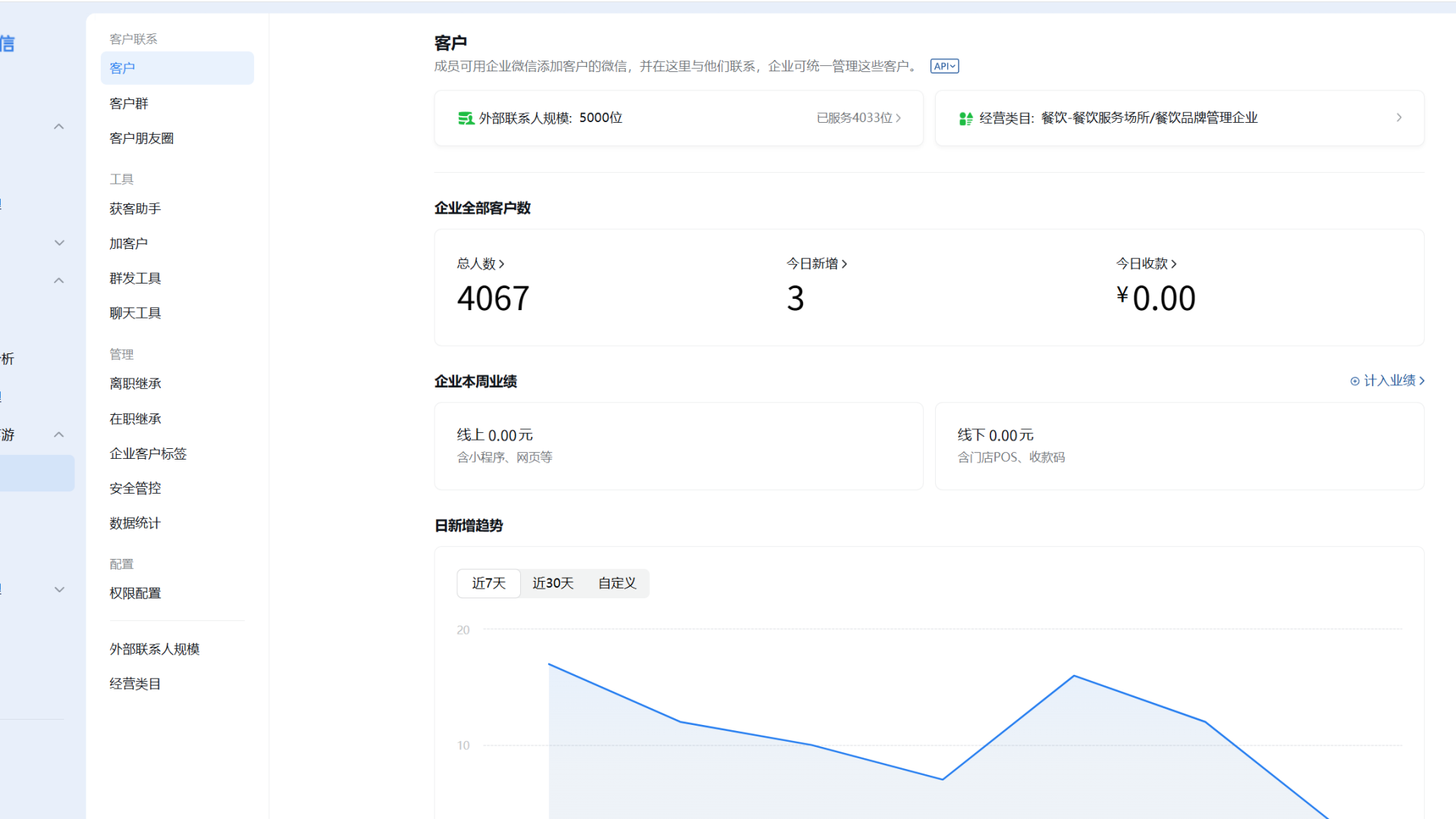The width and height of the screenshot is (1456, 819).
Task: Open the API dropdown badge
Action: [943, 66]
